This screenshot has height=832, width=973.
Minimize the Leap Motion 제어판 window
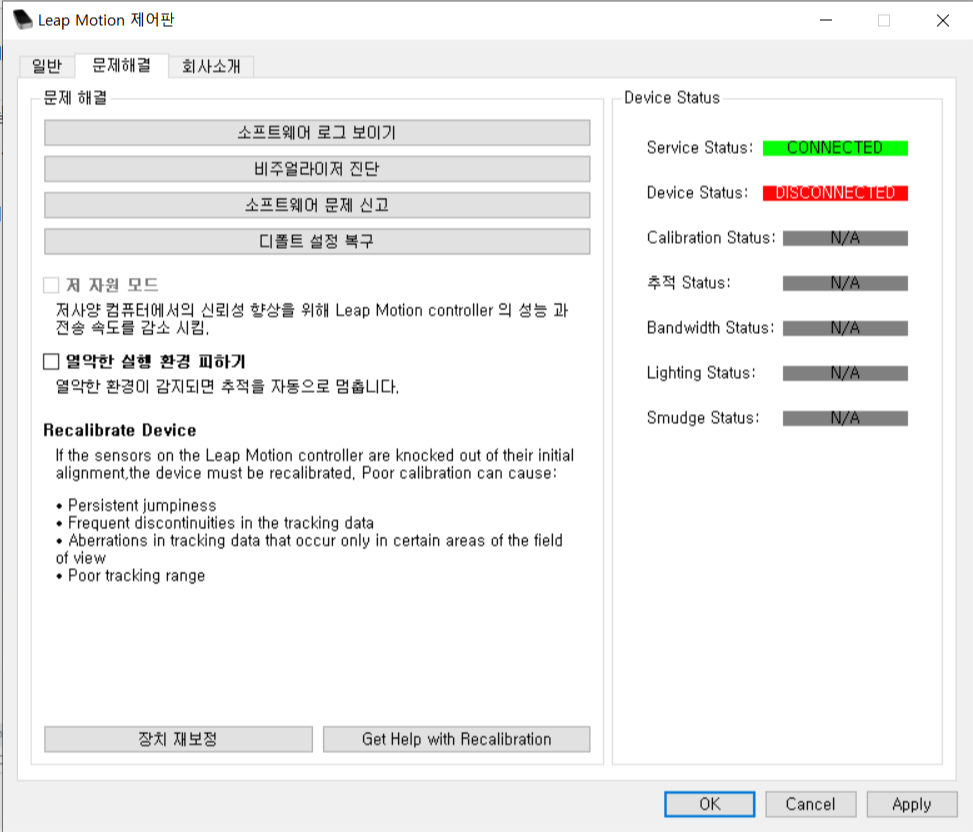[x=826, y=20]
